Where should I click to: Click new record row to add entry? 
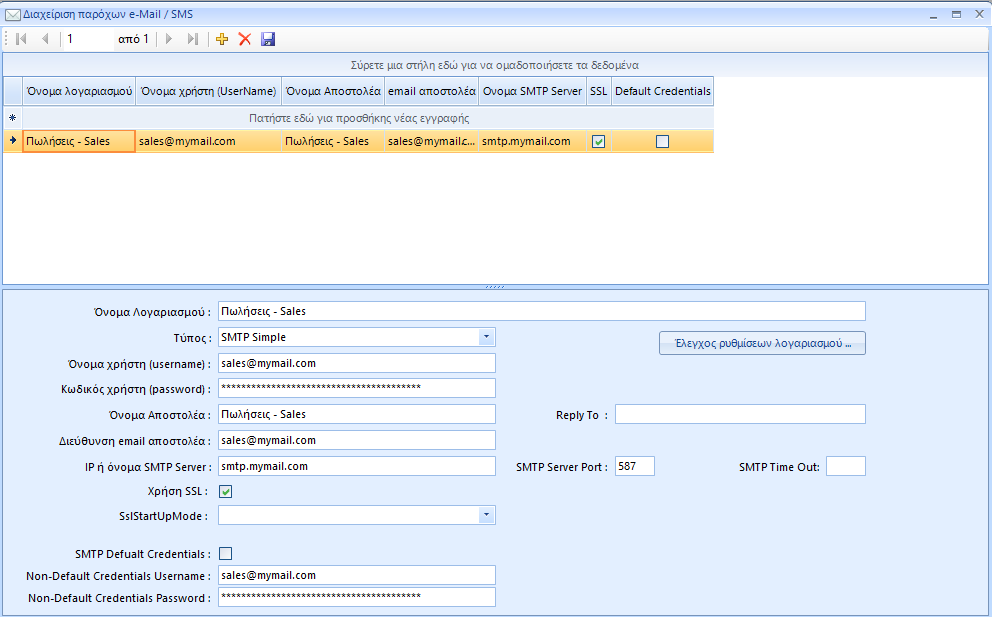(358, 118)
